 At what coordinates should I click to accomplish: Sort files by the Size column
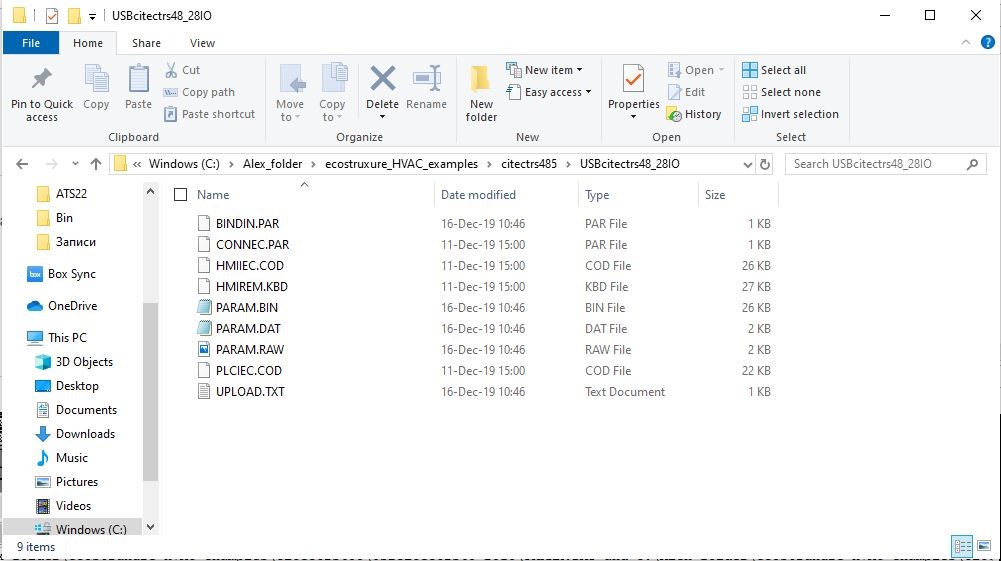tap(714, 195)
